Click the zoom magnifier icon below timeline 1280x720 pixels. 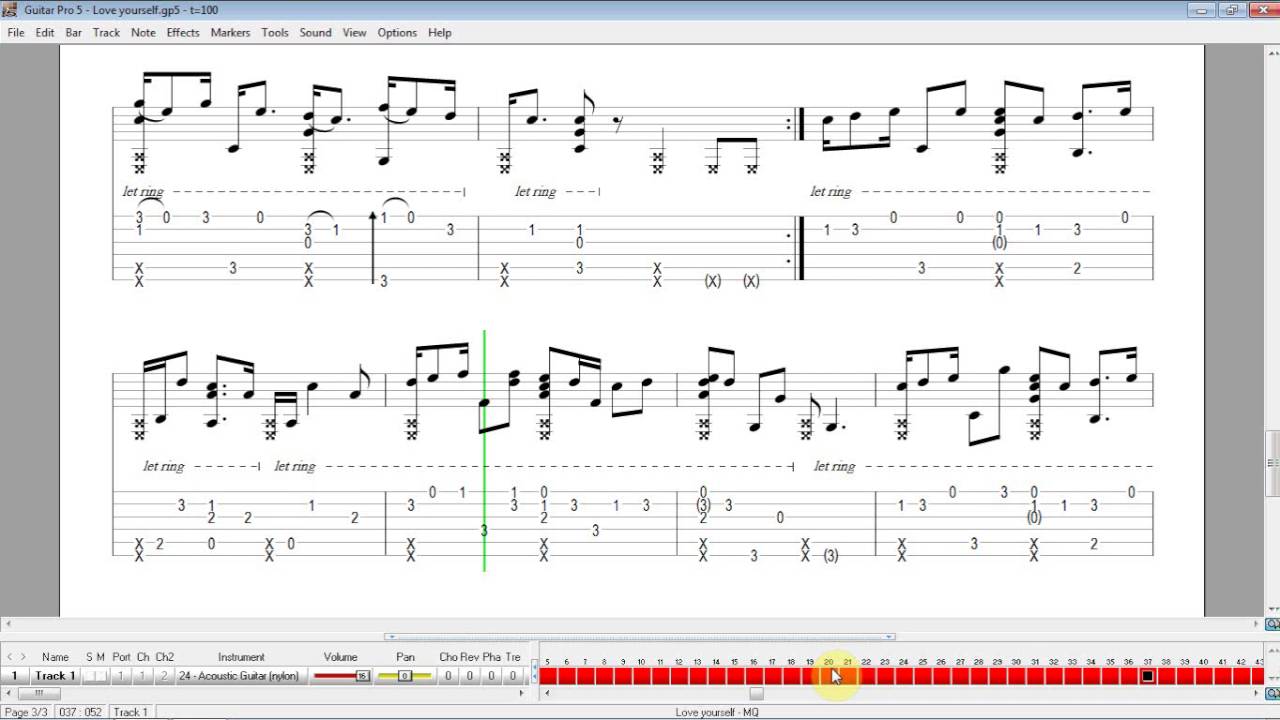click(1272, 693)
